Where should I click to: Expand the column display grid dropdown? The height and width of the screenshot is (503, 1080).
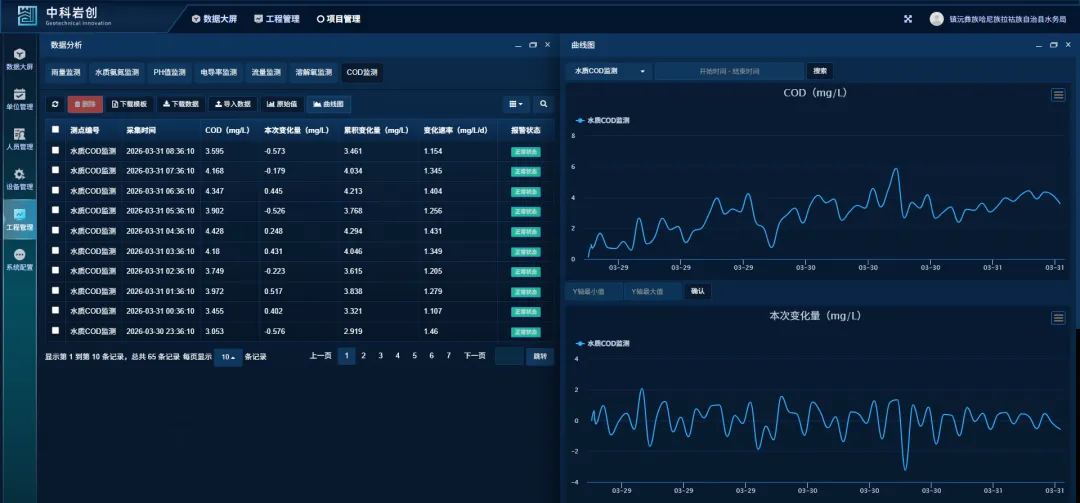[515, 104]
